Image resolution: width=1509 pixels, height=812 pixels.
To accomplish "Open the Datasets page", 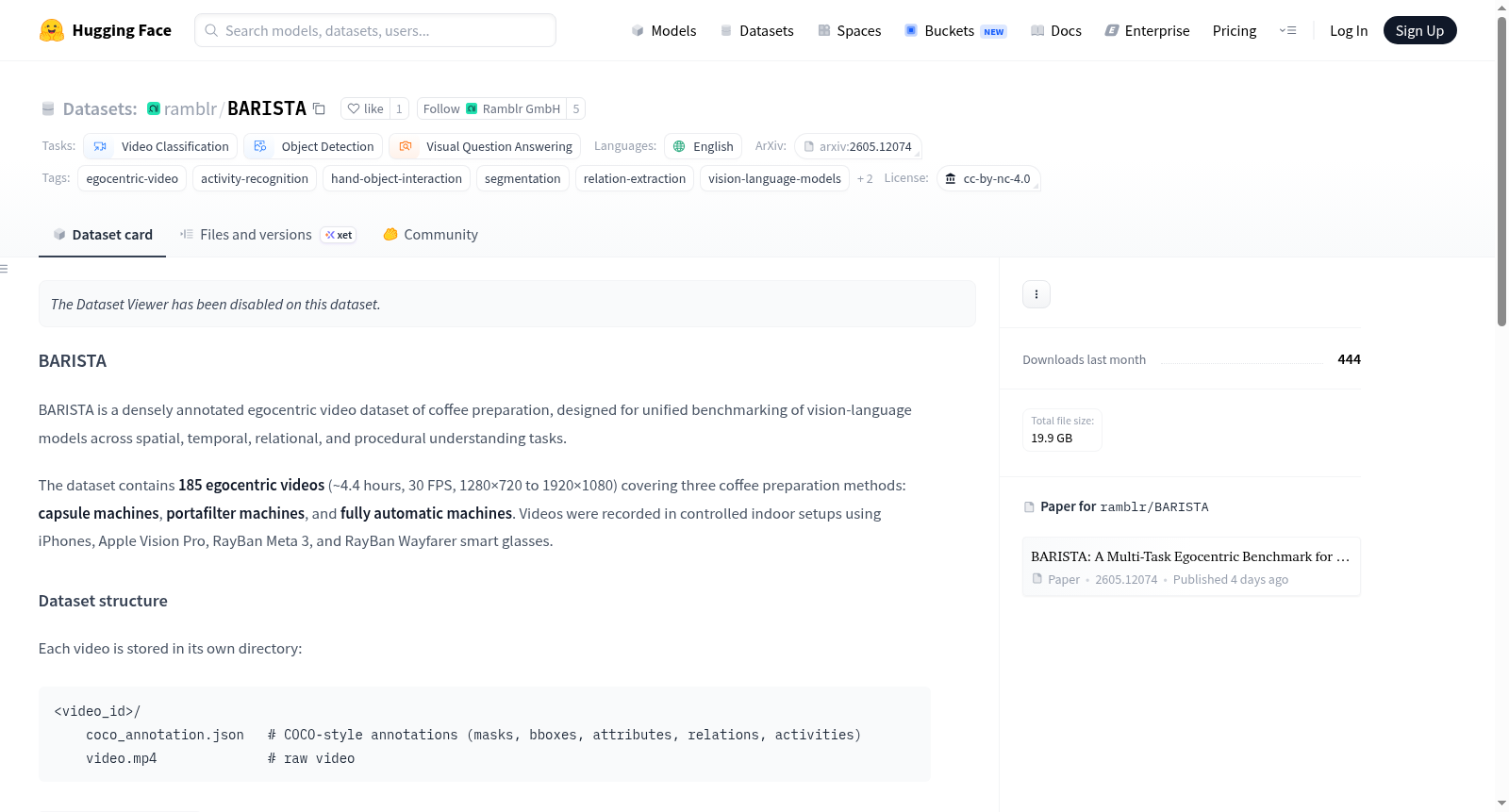I will point(756,30).
